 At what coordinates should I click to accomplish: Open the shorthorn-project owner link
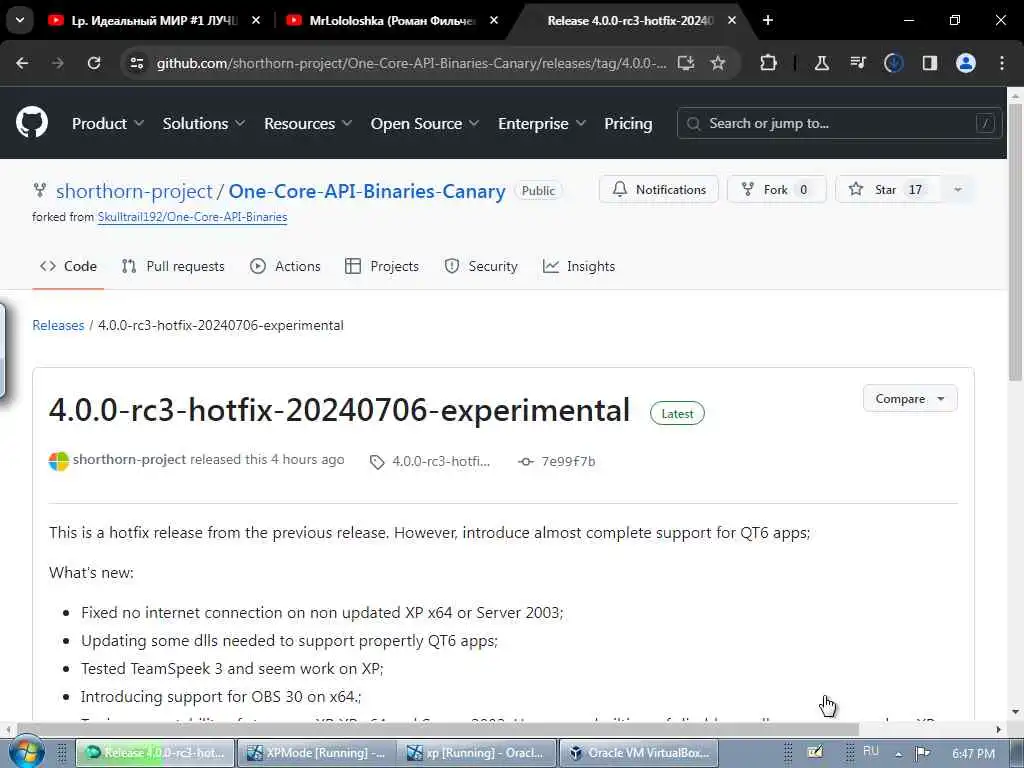pos(134,191)
